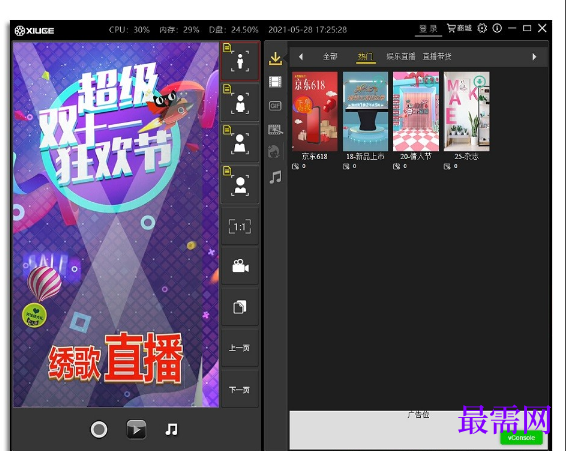The height and width of the screenshot is (451, 570).
Task: Open the video camera settings icon
Action: (x=240, y=267)
